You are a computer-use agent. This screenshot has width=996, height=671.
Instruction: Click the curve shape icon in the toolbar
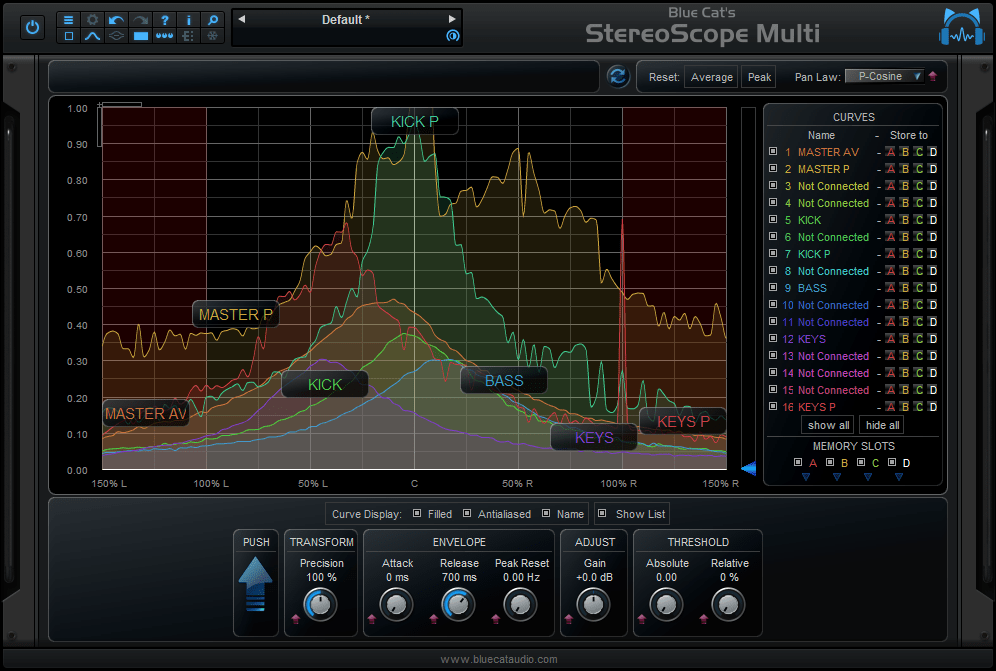pyautogui.click(x=92, y=36)
